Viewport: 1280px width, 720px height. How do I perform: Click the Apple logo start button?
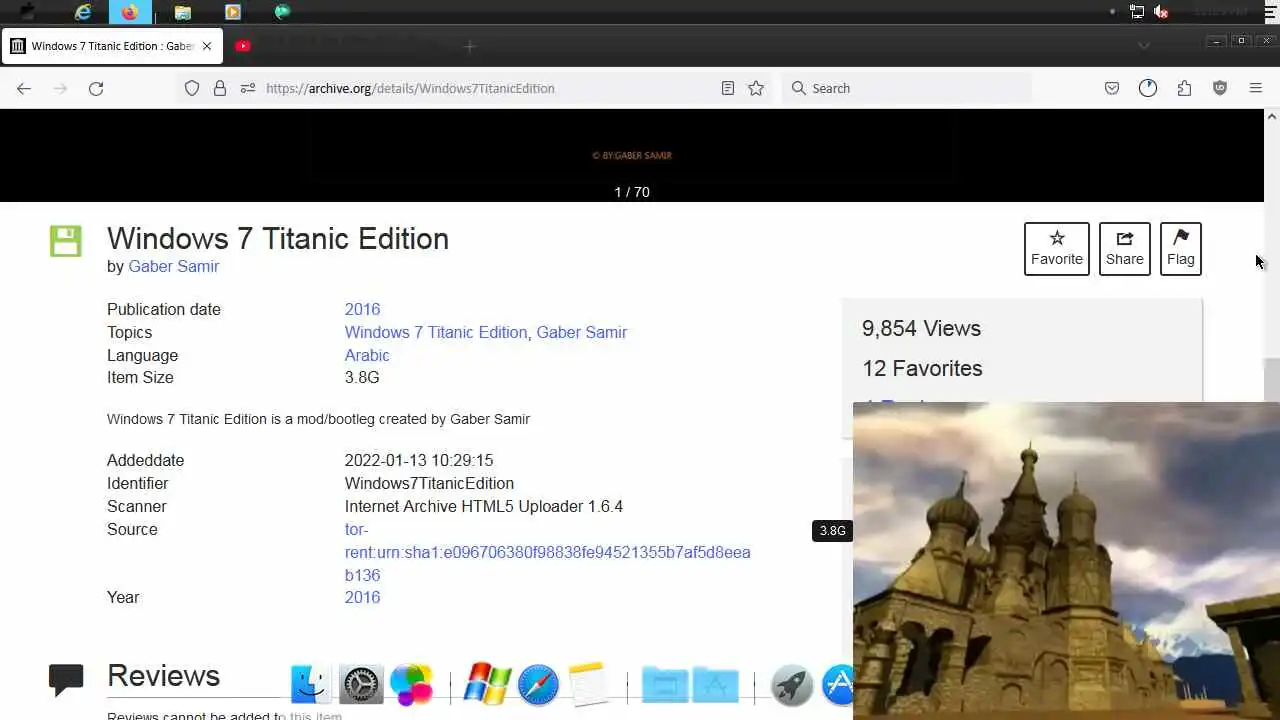[27, 12]
